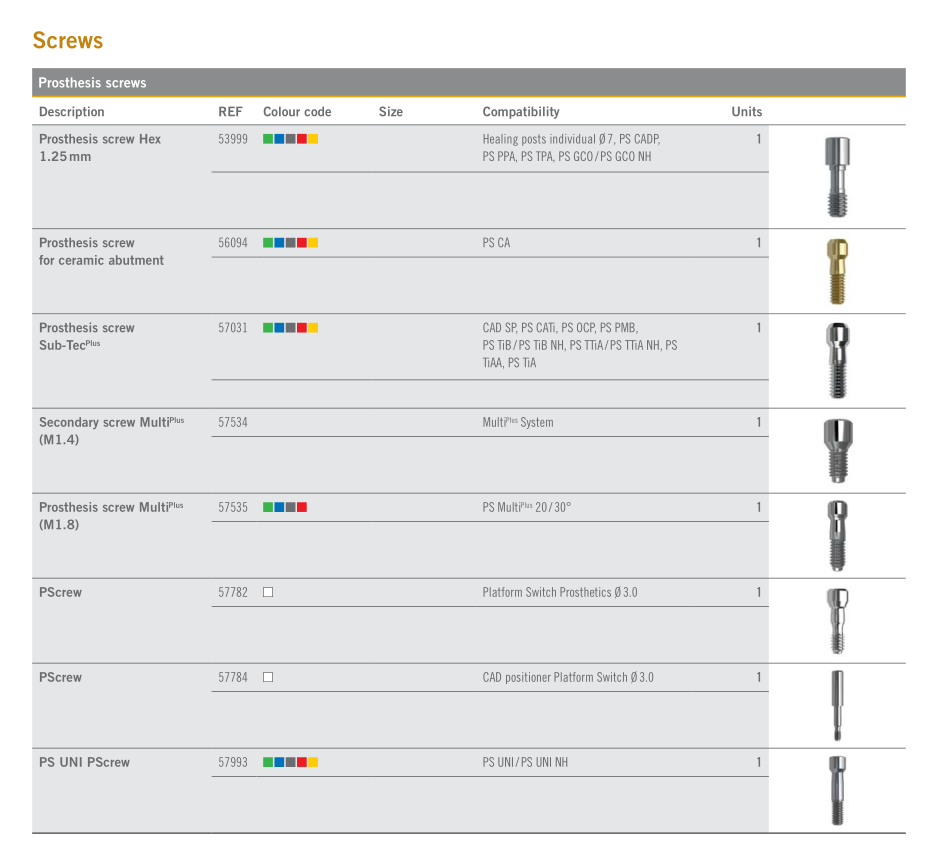The width and height of the screenshot is (931, 844).
Task: Click the Prosthesis screw Multi Plus M1.8 image
Action: click(837, 535)
